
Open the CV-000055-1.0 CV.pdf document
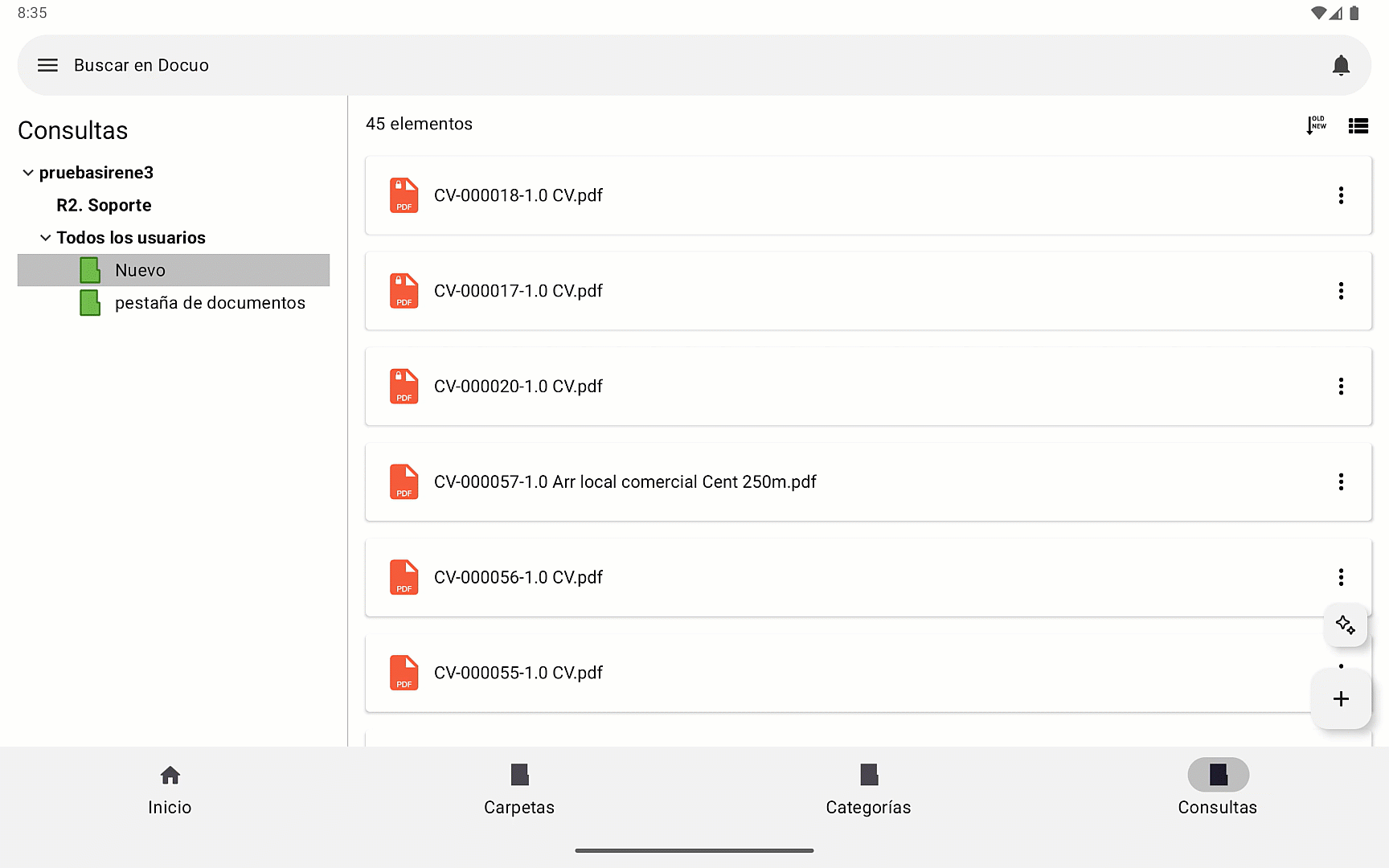(x=518, y=673)
